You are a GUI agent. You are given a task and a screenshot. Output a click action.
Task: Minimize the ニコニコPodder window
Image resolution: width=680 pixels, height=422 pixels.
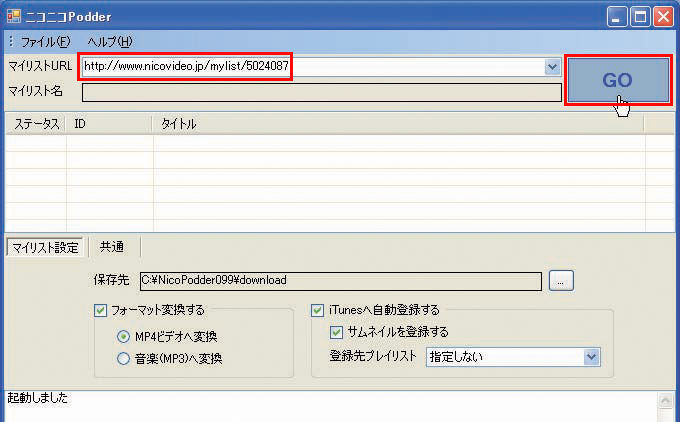617,17
